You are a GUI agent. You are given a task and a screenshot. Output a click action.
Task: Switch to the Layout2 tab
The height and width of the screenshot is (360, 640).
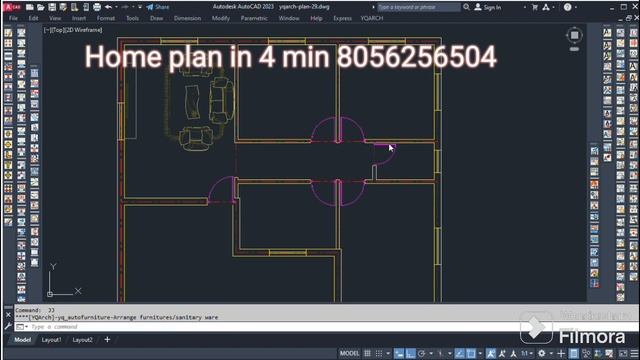pos(82,340)
